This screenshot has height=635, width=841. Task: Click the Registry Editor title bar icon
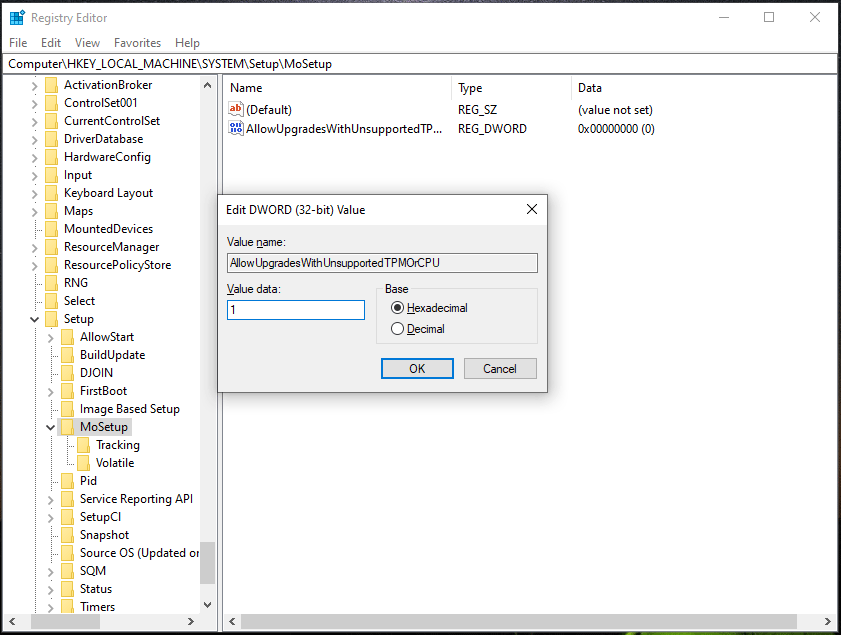(x=17, y=18)
